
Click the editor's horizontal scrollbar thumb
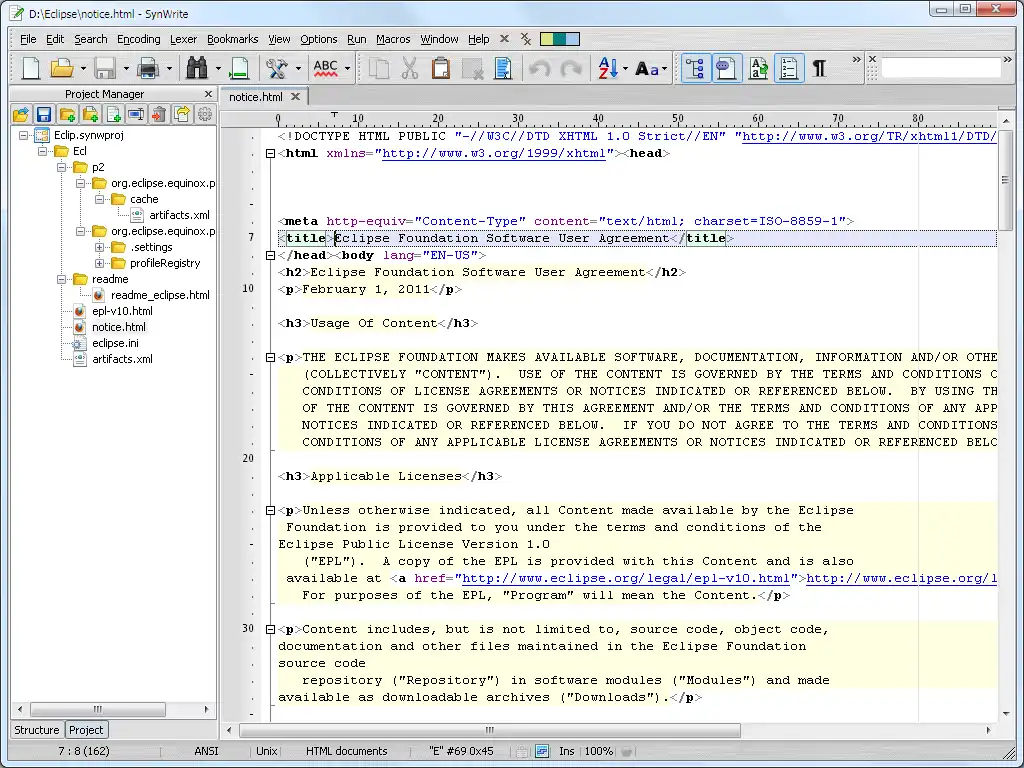488,730
